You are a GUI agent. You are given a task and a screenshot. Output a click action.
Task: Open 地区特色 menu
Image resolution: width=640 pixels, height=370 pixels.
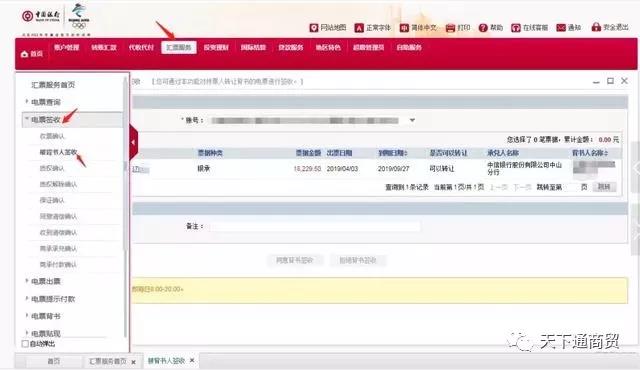(x=328, y=47)
